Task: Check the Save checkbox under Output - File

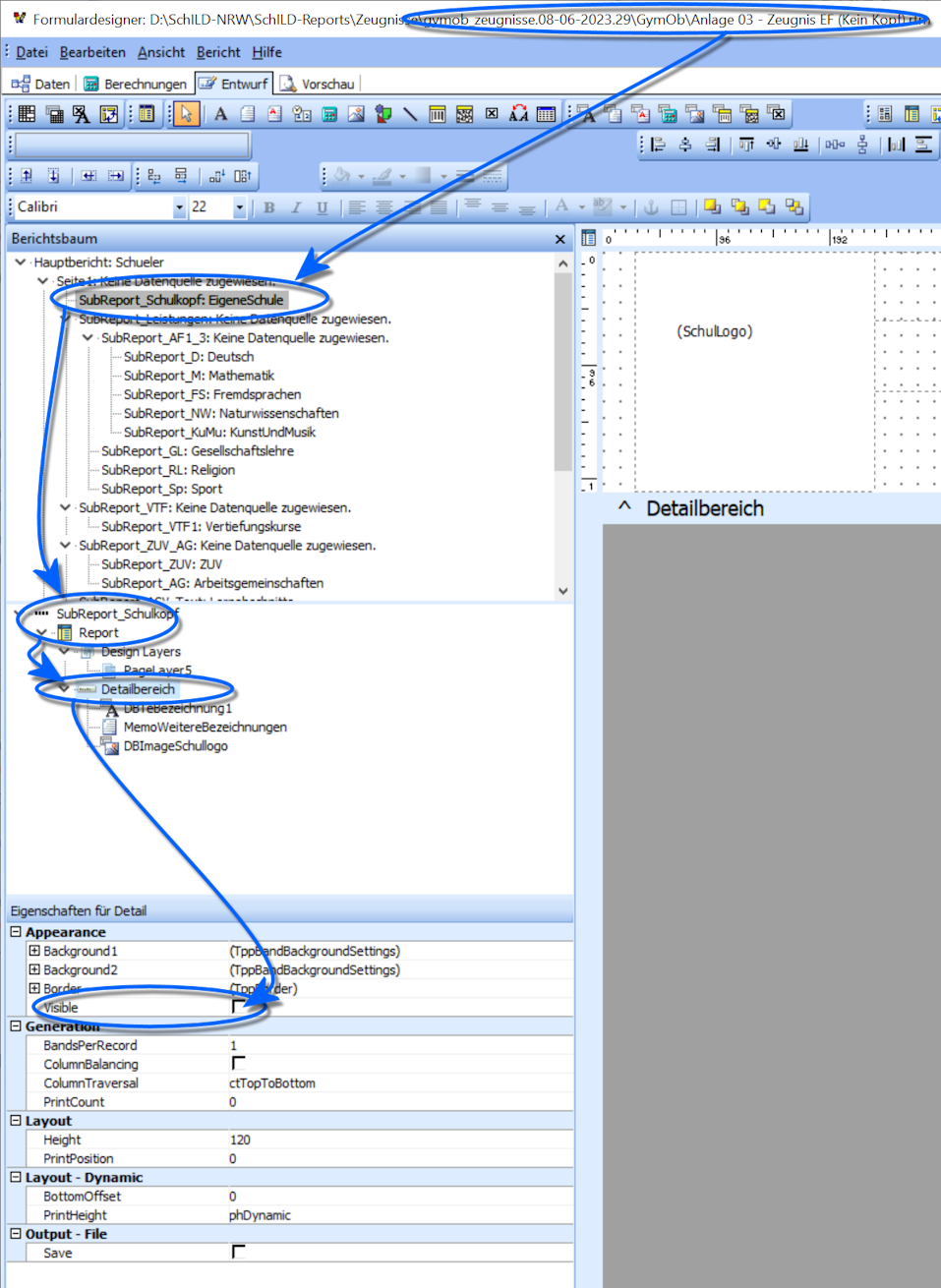Action: point(238,1253)
